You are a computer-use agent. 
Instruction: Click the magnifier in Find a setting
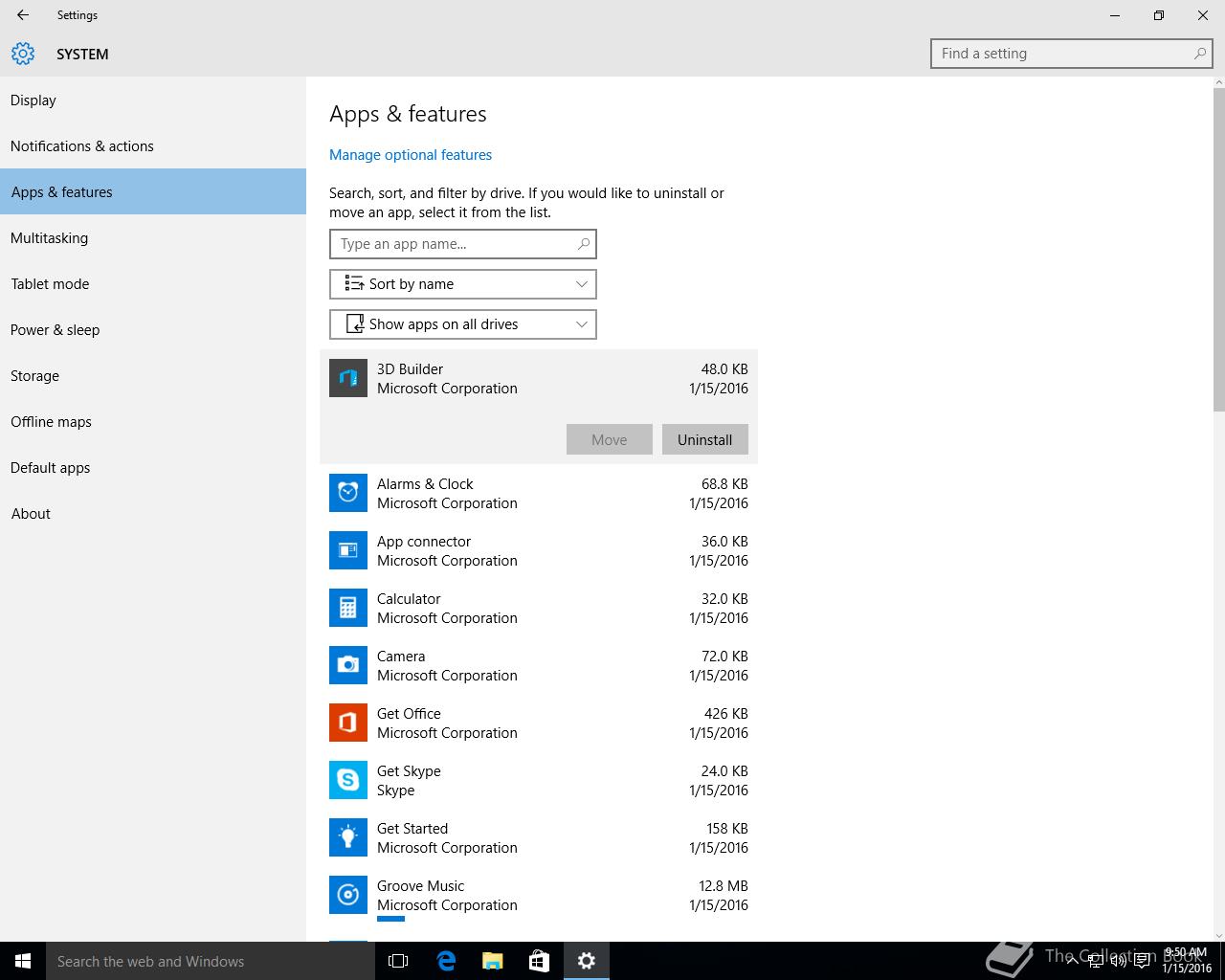coord(1200,54)
